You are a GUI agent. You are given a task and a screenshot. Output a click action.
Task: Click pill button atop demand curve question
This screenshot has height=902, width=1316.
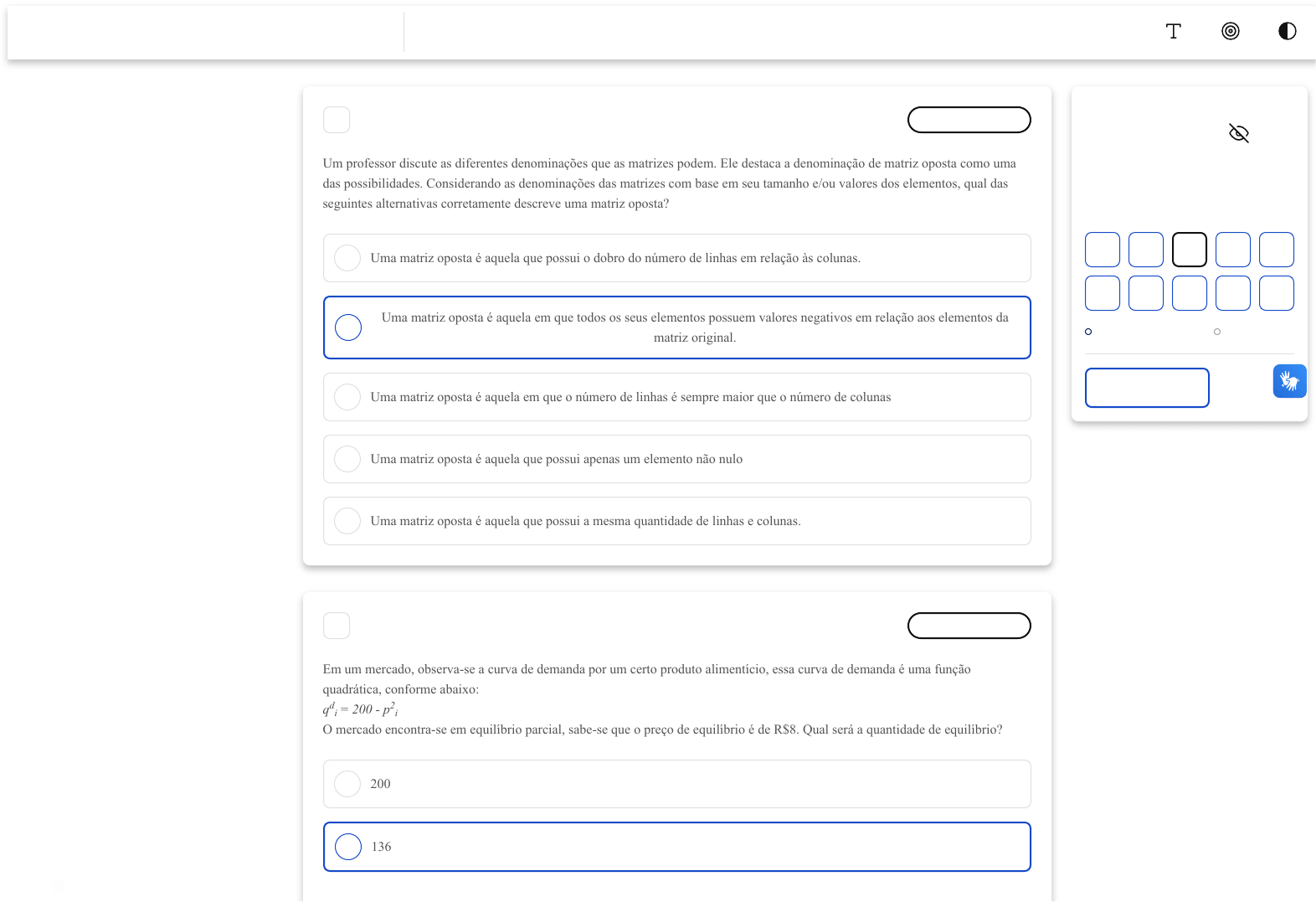(x=969, y=626)
